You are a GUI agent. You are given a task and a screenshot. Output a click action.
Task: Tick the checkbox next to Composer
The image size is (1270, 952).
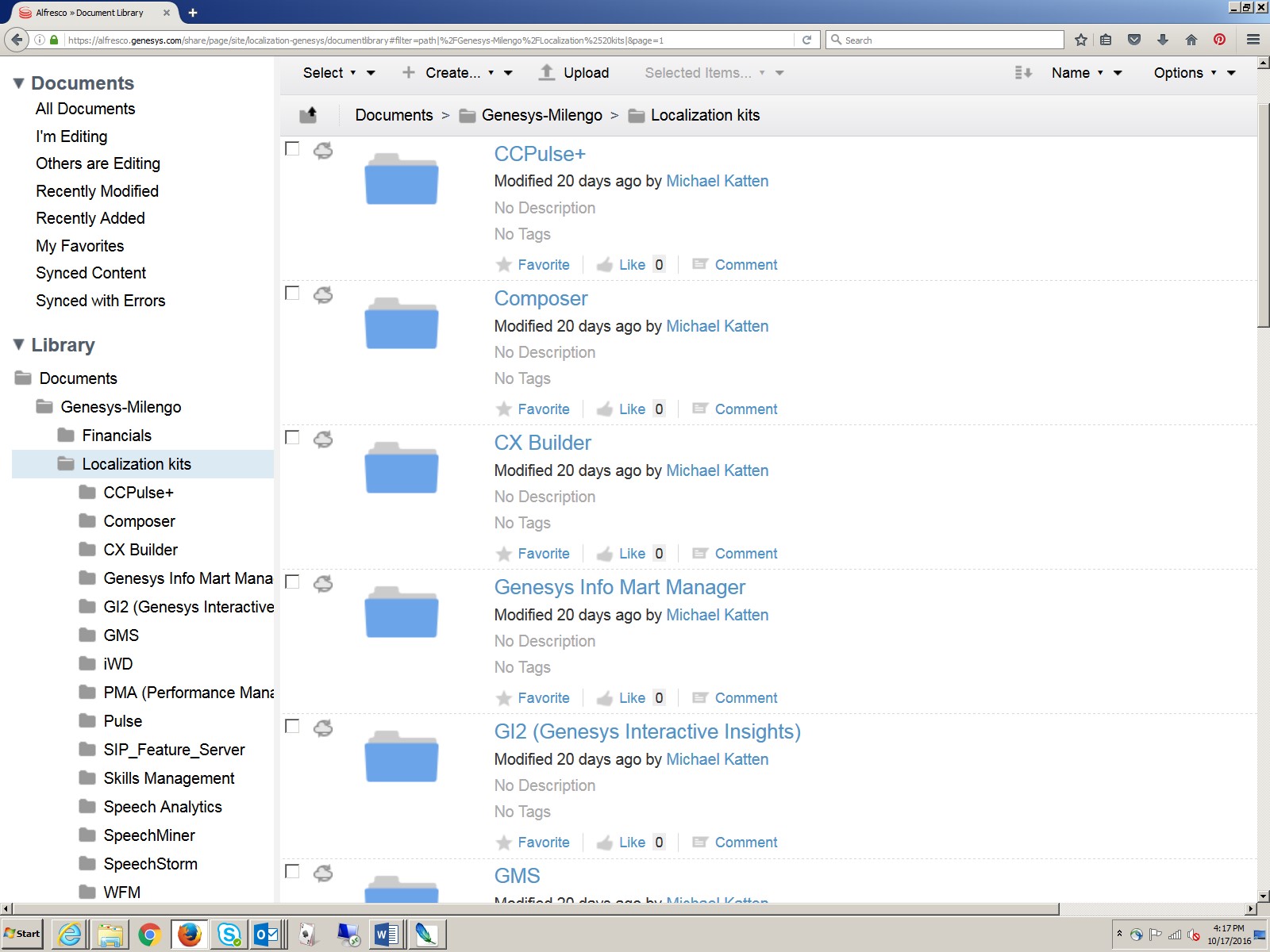click(292, 294)
